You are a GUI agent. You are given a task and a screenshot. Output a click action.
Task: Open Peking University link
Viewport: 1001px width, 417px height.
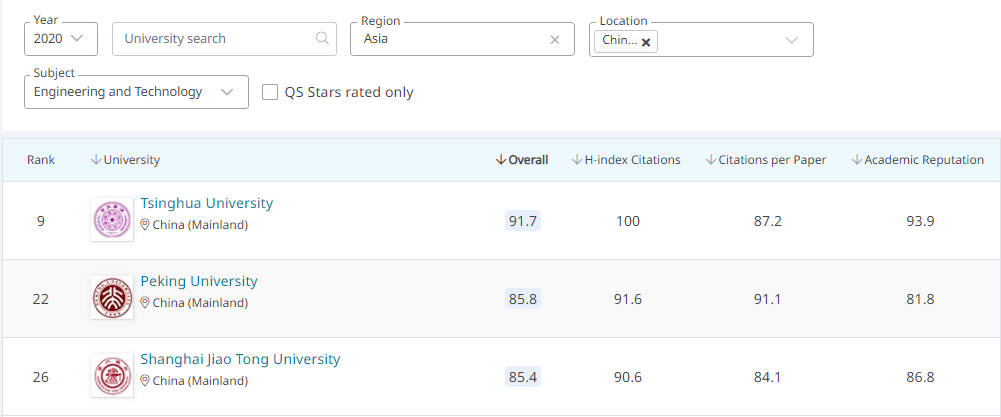point(199,281)
